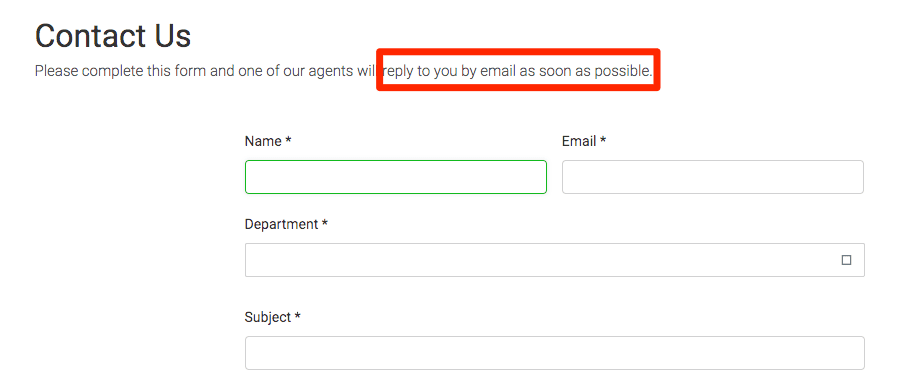Open the Department dropdown list
Image resolution: width=917 pixels, height=387 pixels.
[554, 260]
